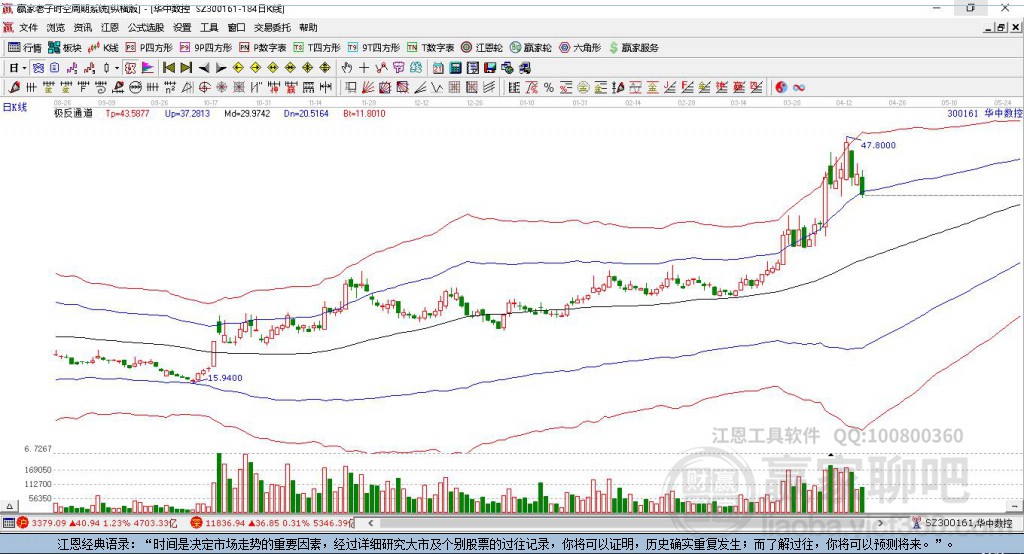Screen dimensions: 1024x554
Task: Open the 9T四方形 time square
Action: (x=374, y=48)
